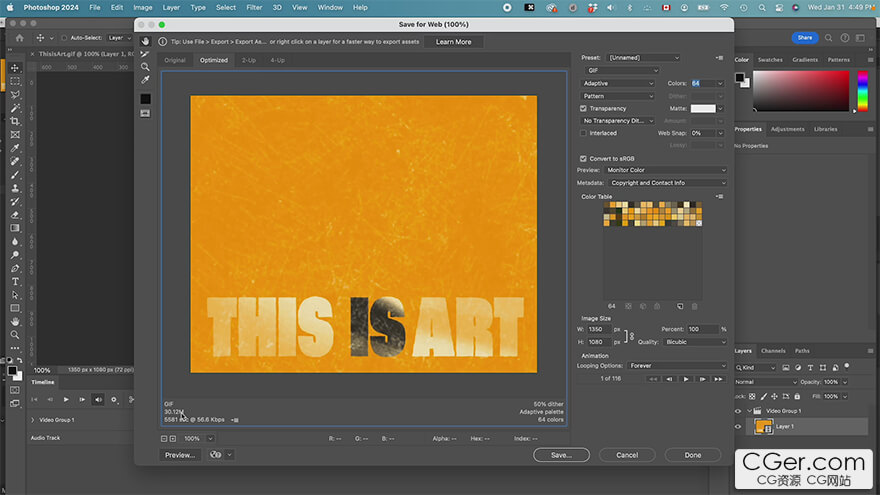
Task: Select the Hand tool in main toolbar
Action: tap(15, 322)
